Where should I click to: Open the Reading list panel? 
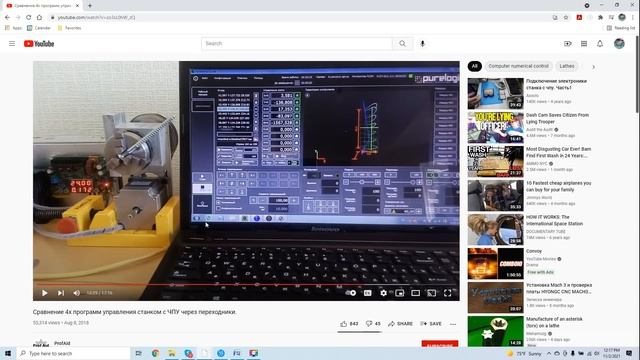click(x=621, y=28)
